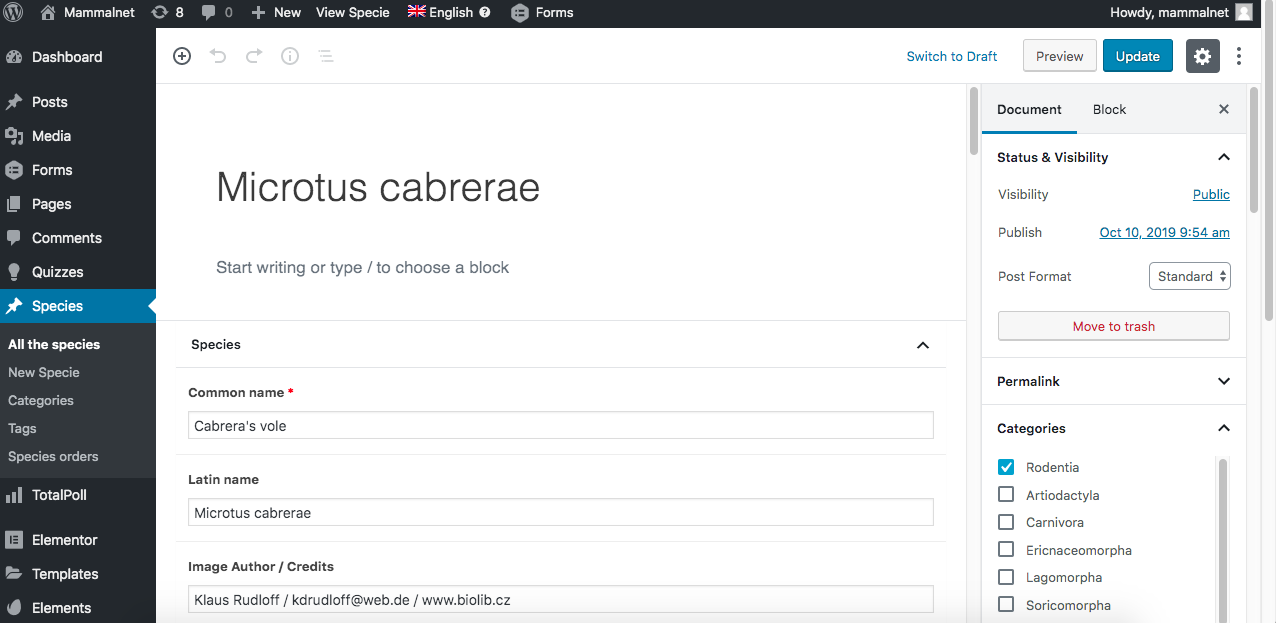
Task: Uncheck the Rodentia category
Action: [x=1006, y=467]
